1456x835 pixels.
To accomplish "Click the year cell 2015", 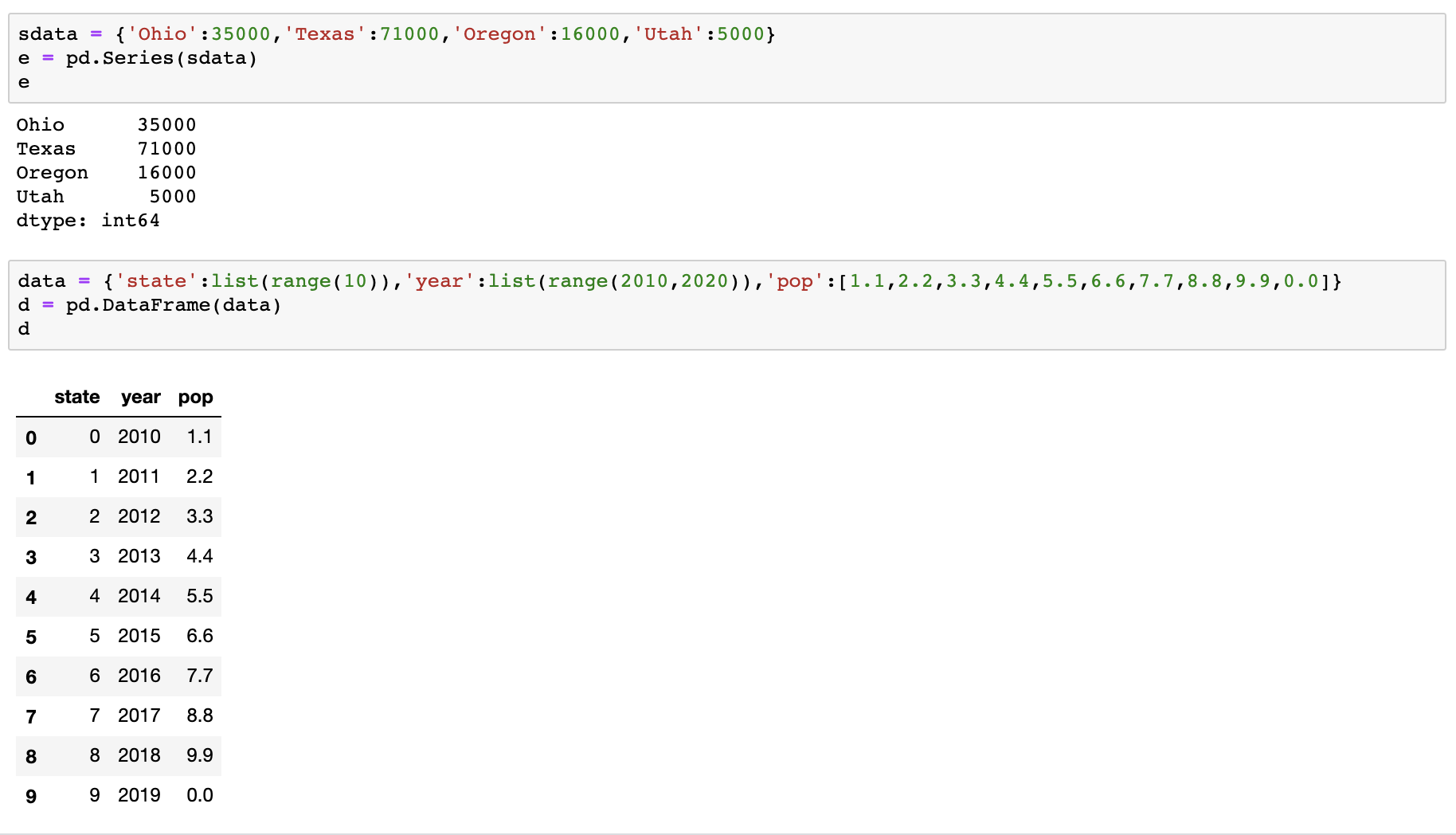I will pos(139,636).
